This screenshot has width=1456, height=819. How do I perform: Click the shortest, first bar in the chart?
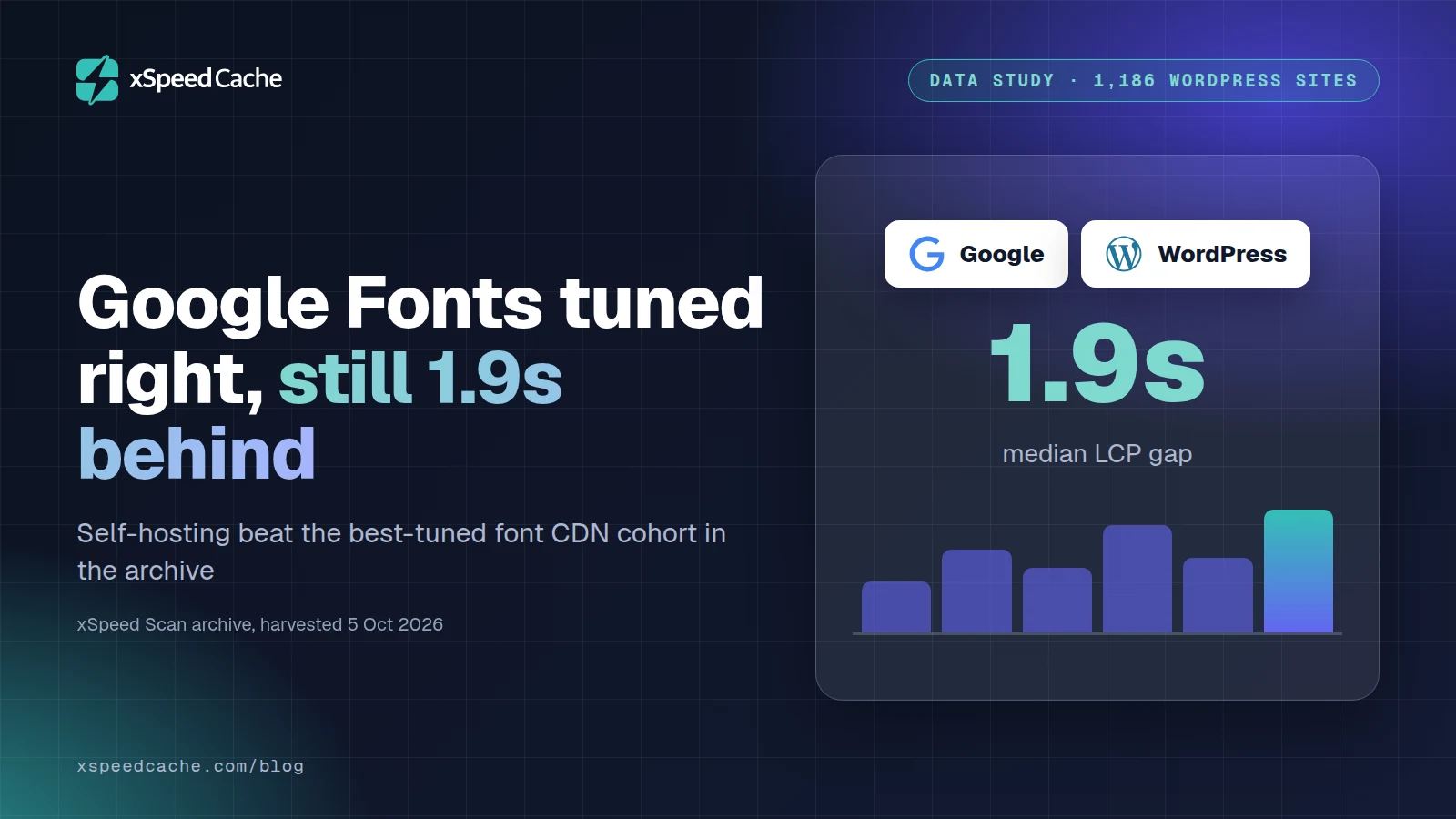click(896, 607)
